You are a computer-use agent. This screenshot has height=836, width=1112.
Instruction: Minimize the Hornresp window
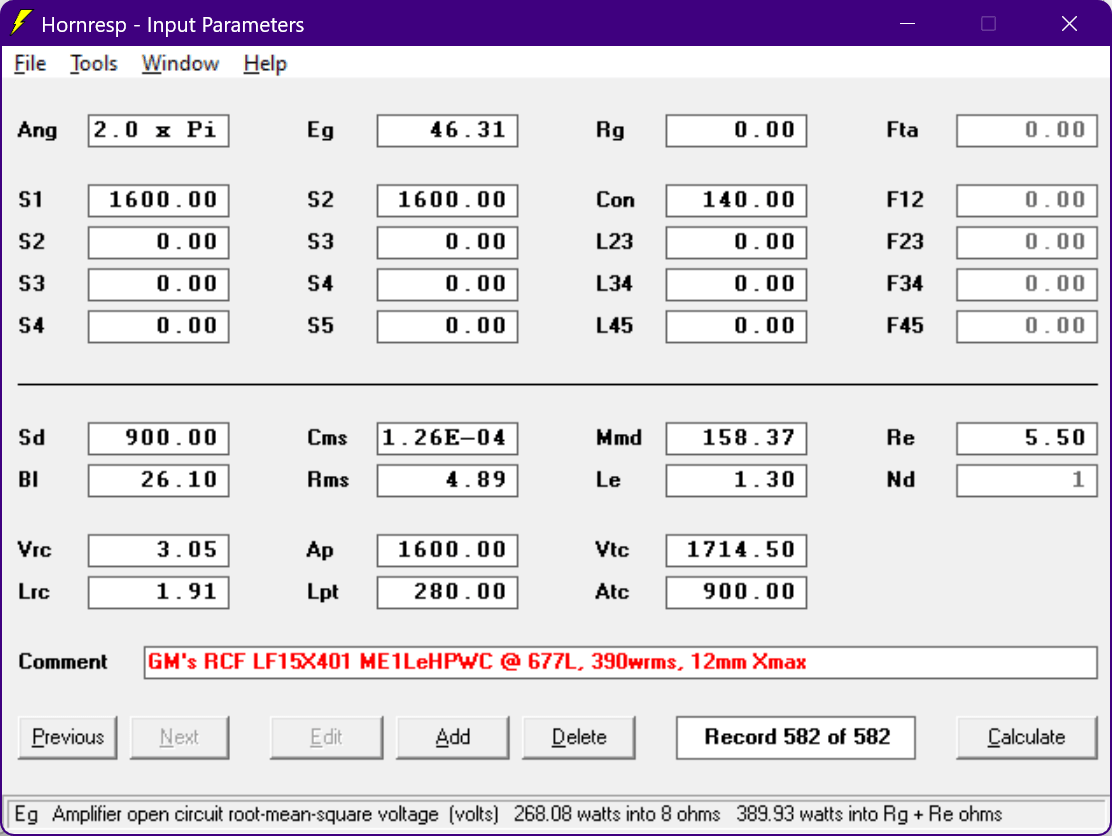(907, 23)
